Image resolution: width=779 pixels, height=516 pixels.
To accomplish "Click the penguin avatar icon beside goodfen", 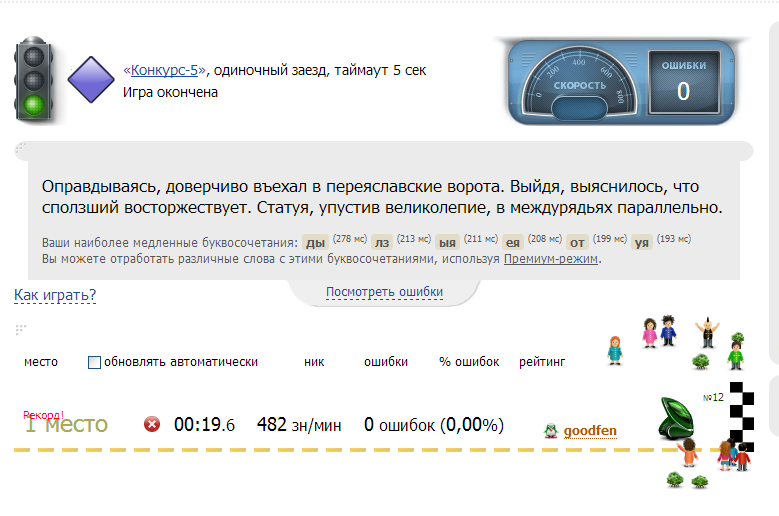I will (x=551, y=431).
